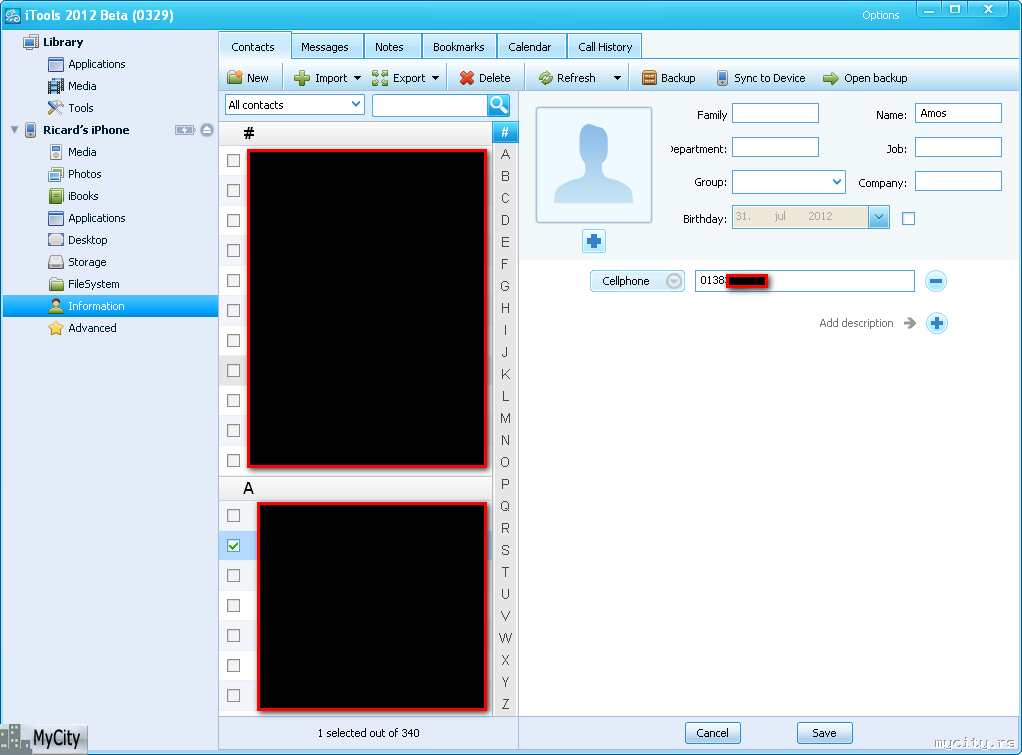The height and width of the screenshot is (755, 1022).
Task: Open the All contacts dropdown
Action: (294, 105)
